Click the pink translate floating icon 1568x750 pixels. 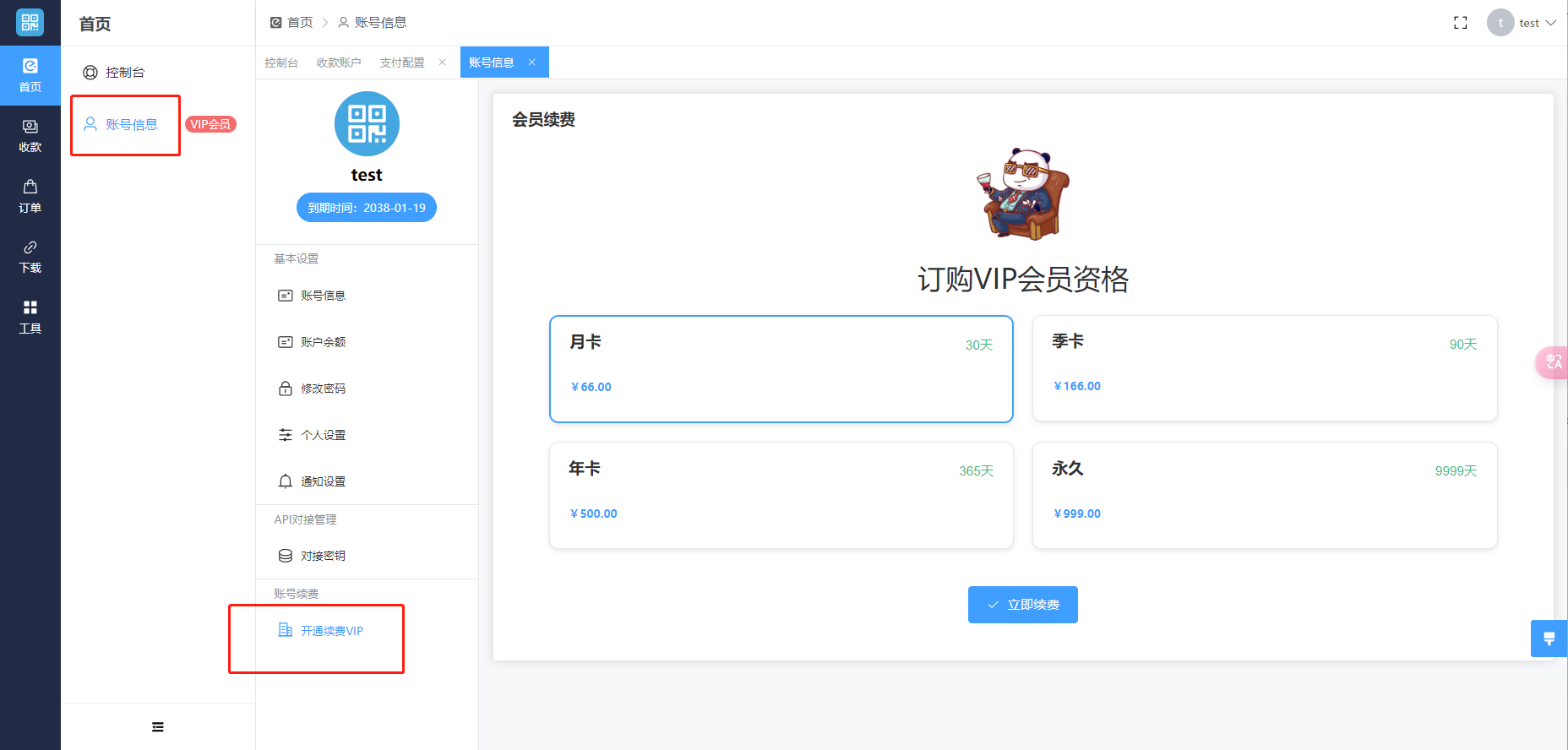point(1553,362)
